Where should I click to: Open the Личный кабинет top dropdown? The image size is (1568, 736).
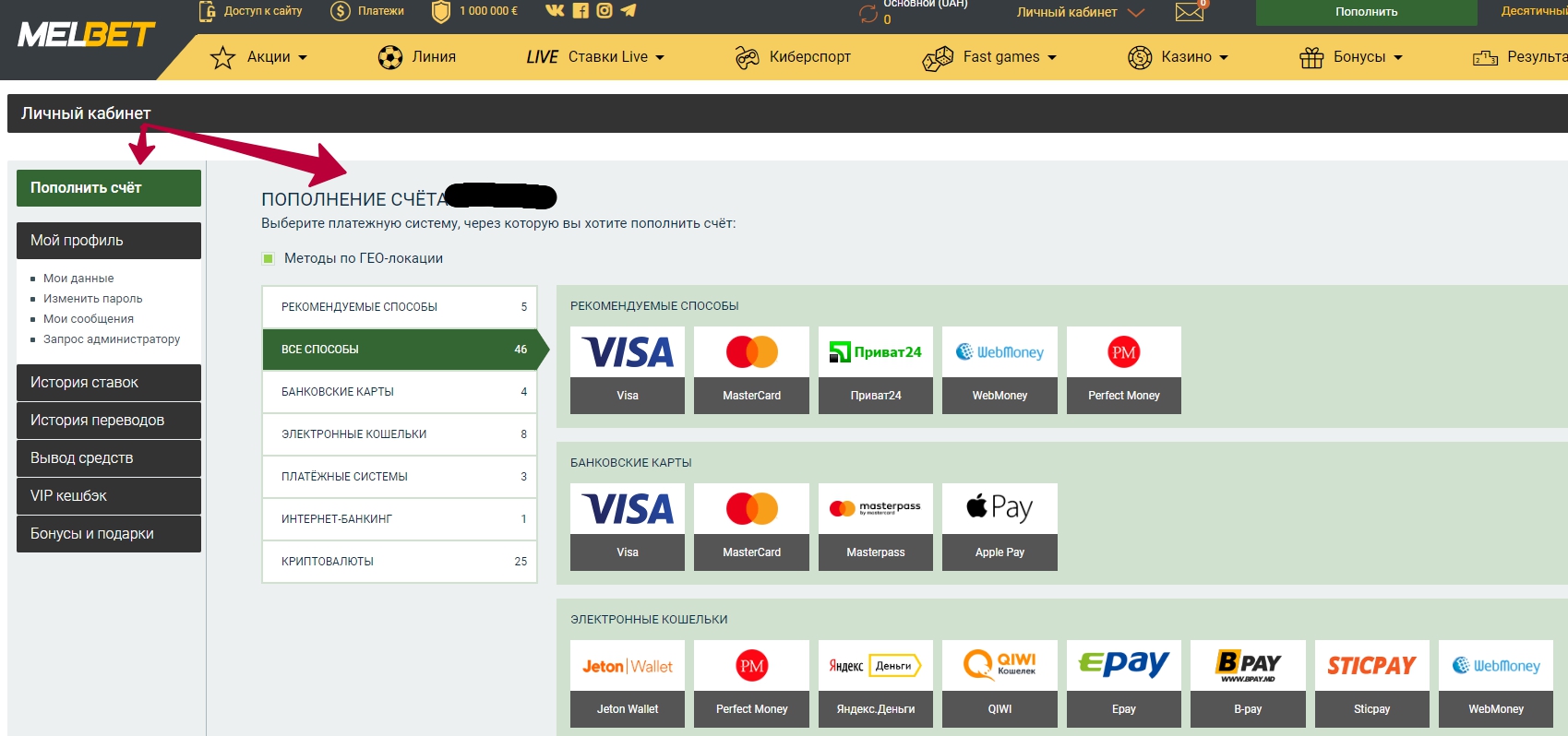click(1081, 12)
